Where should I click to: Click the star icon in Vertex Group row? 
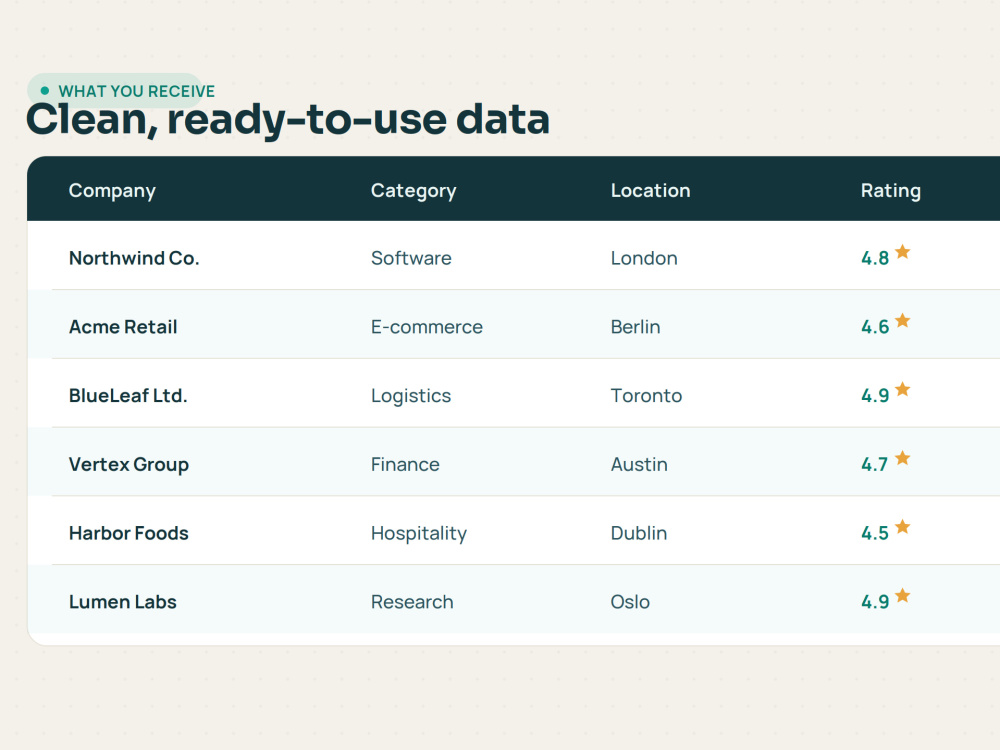(902, 459)
